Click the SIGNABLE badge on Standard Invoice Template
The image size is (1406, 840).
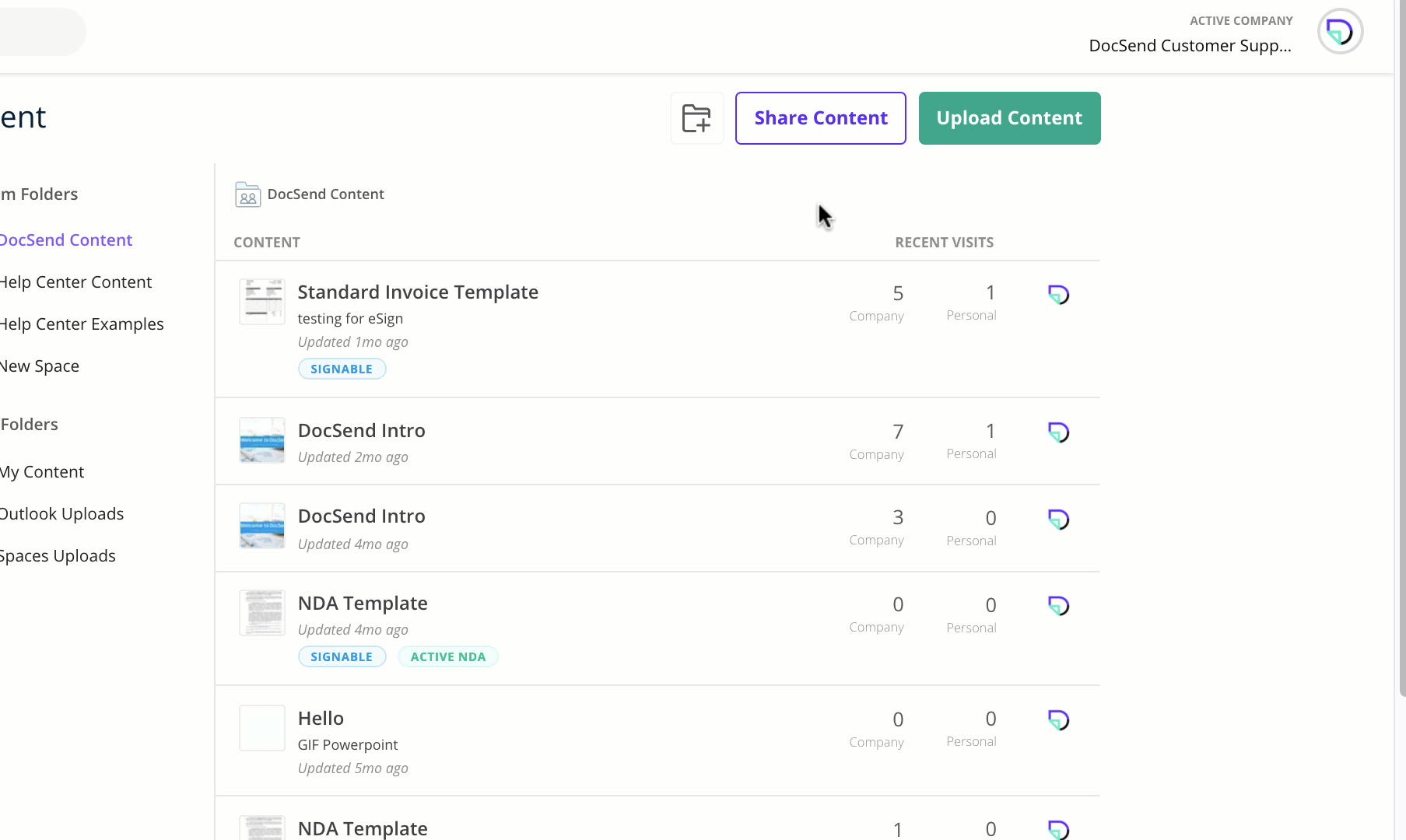pyautogui.click(x=342, y=369)
